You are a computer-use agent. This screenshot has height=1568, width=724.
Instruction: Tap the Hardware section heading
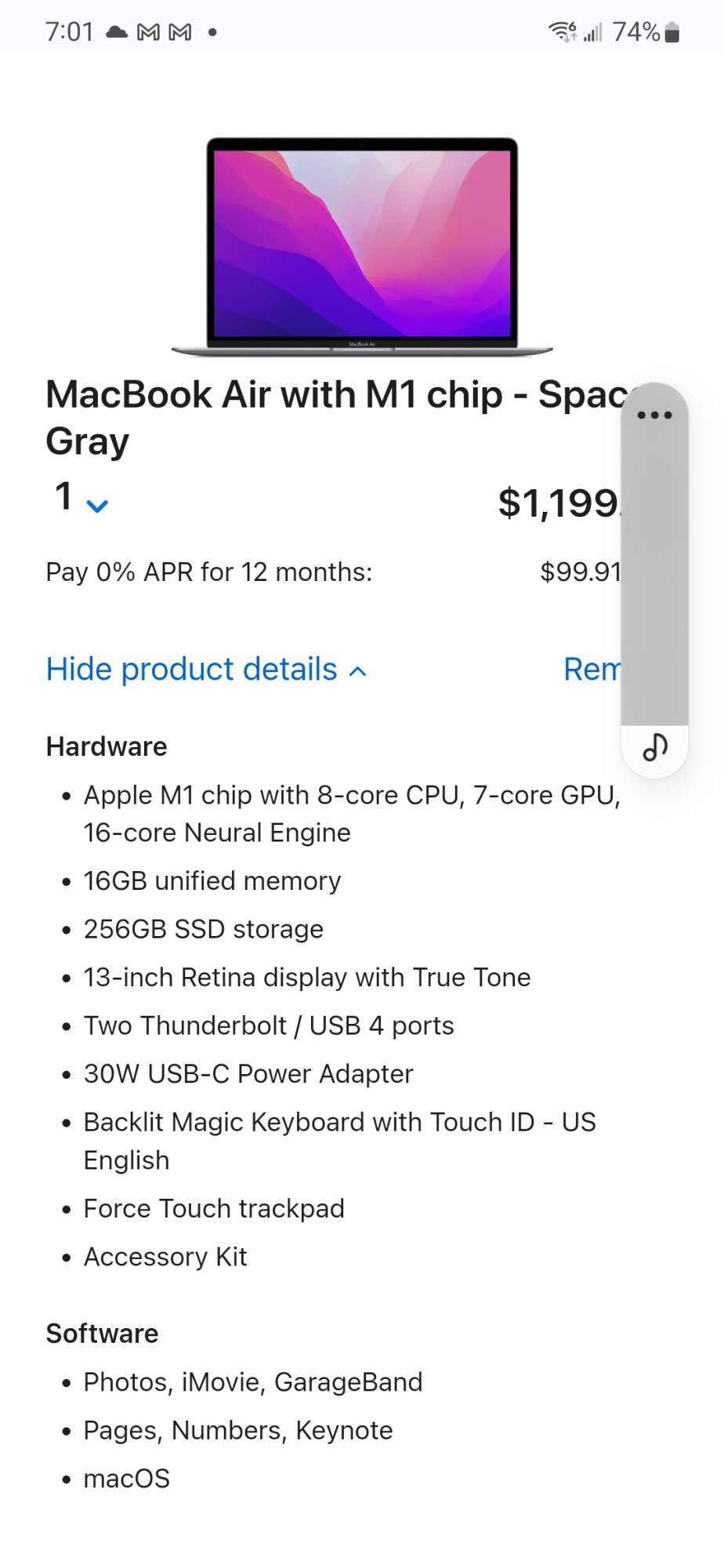107,746
